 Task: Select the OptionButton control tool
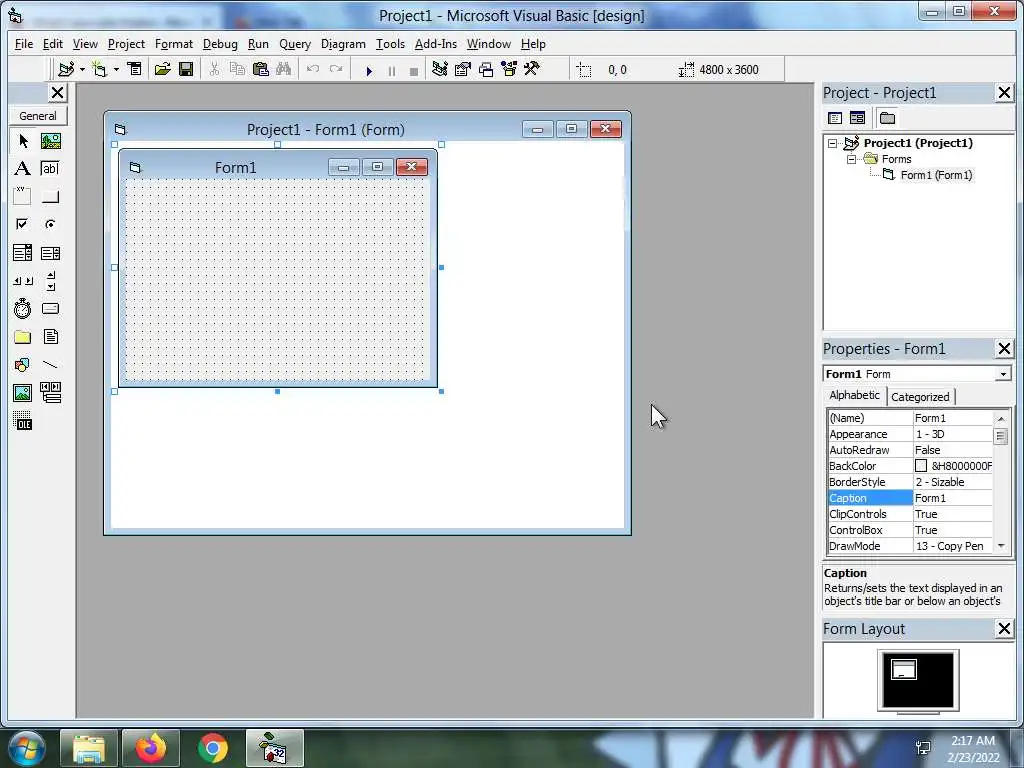point(50,224)
